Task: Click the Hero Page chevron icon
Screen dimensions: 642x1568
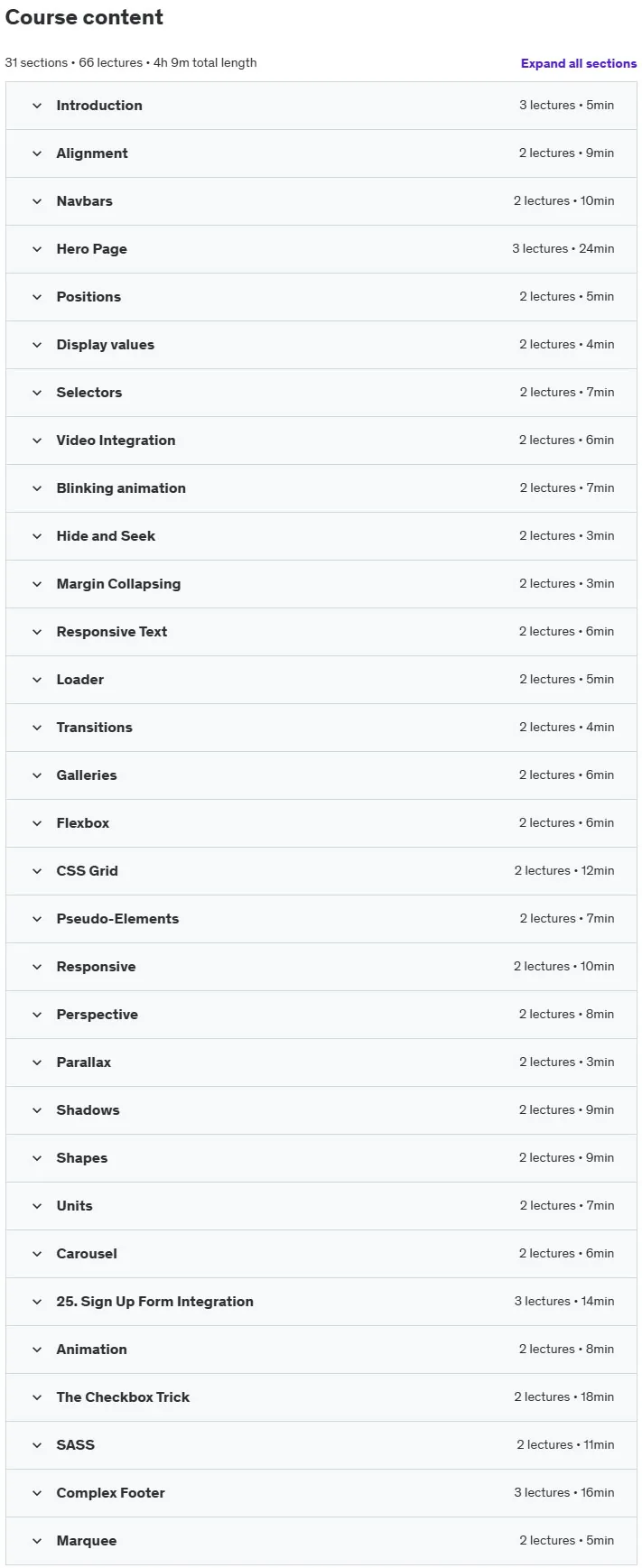Action: pyautogui.click(x=37, y=249)
